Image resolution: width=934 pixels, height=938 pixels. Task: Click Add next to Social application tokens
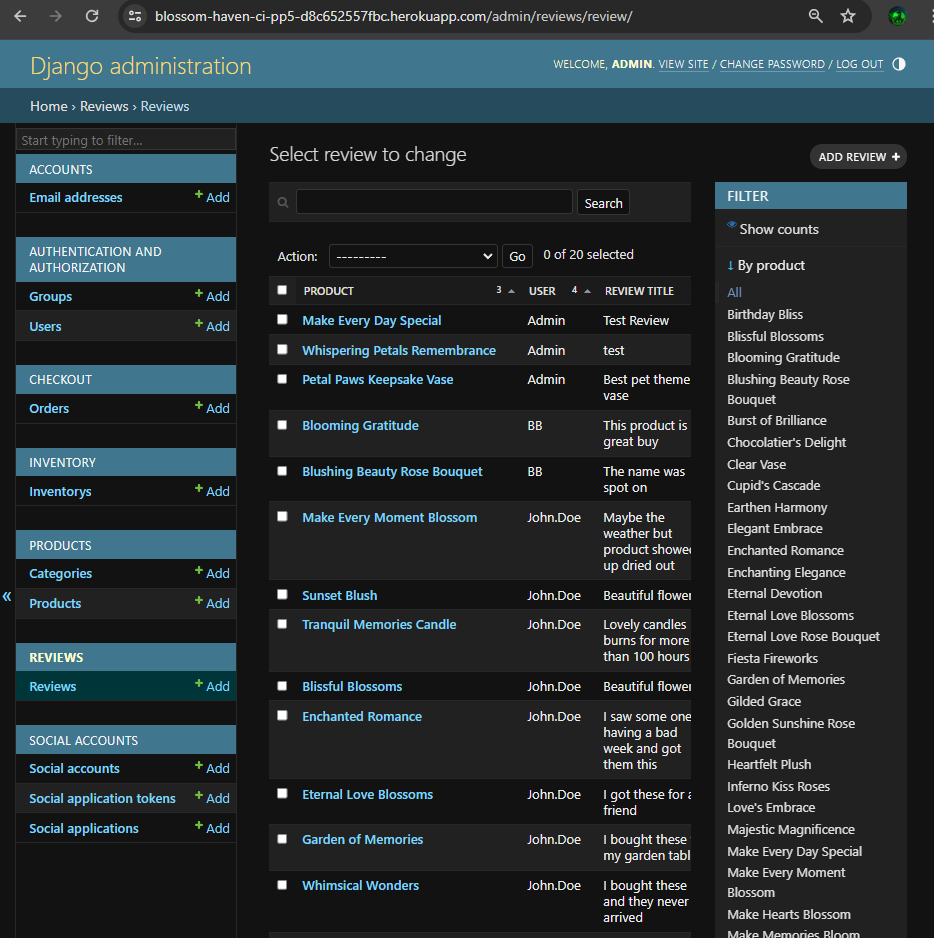point(212,798)
